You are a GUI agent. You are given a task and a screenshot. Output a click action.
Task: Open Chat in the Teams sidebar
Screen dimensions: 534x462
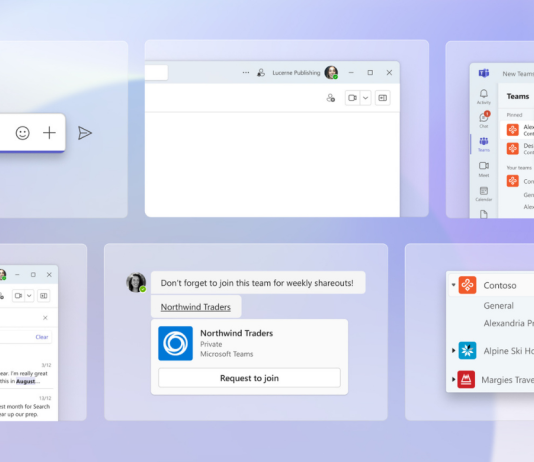click(x=484, y=120)
